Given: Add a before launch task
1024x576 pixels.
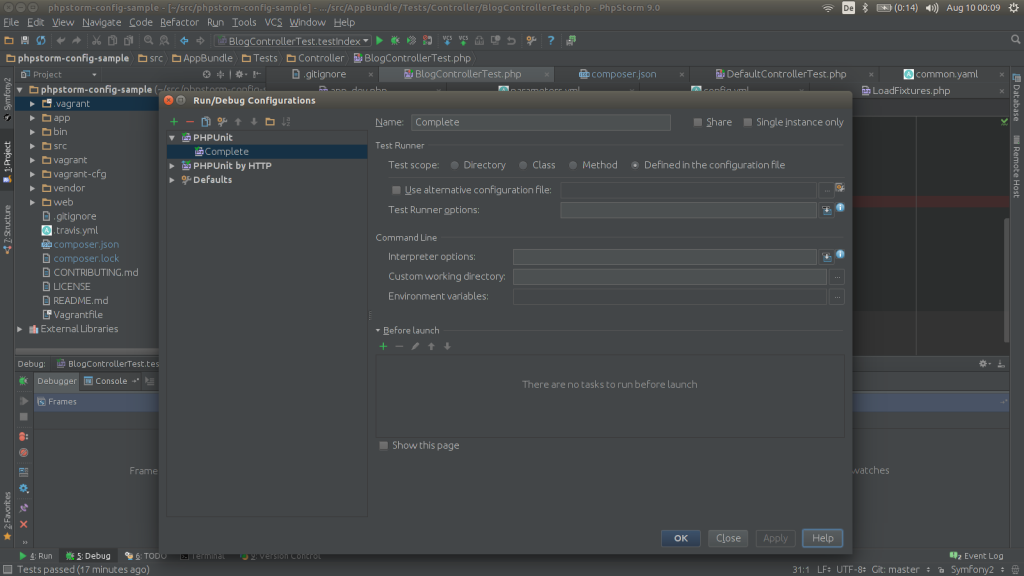Looking at the screenshot, I should coord(383,346).
